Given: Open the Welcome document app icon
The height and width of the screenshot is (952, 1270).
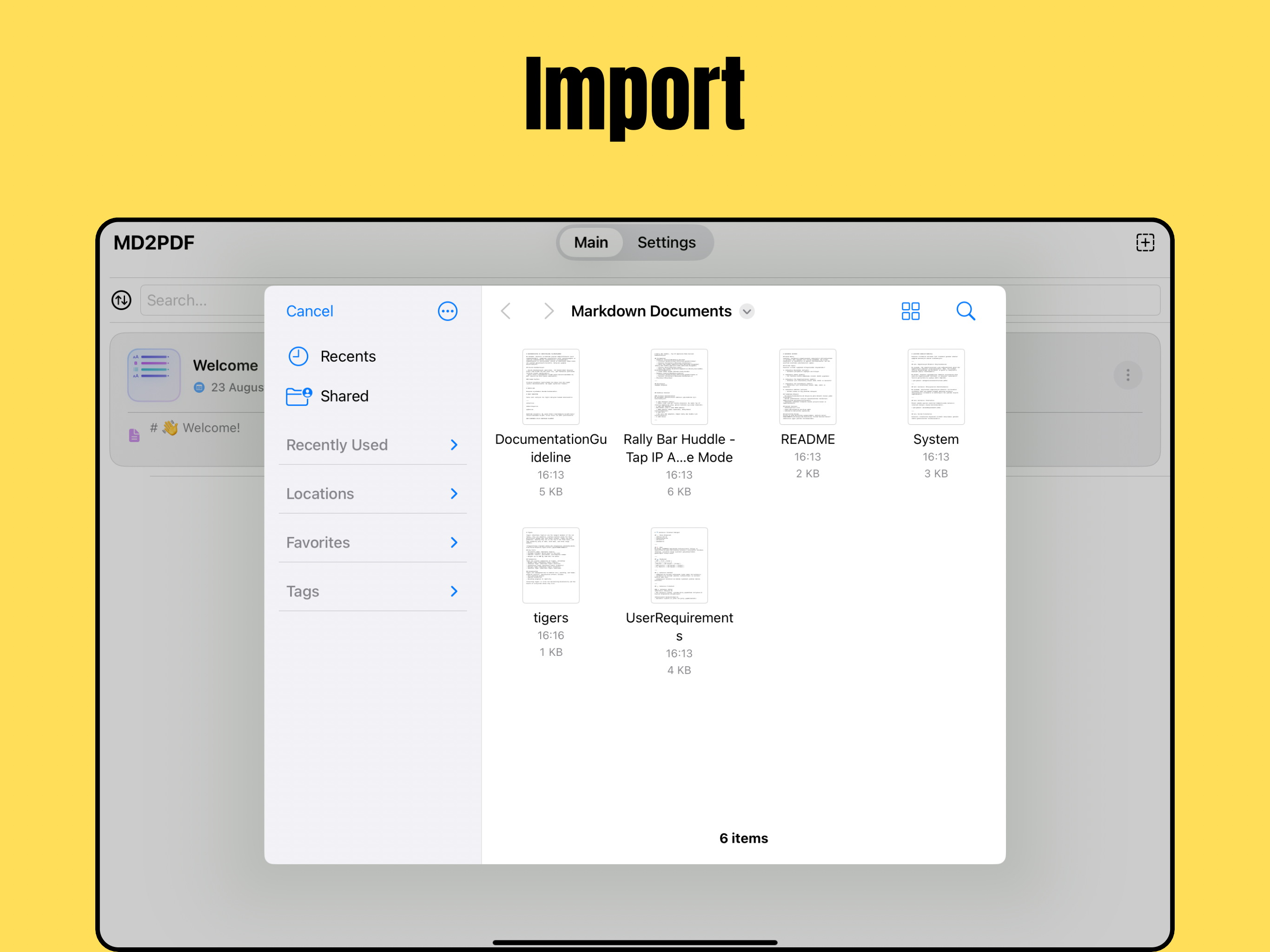Looking at the screenshot, I should pos(154,375).
